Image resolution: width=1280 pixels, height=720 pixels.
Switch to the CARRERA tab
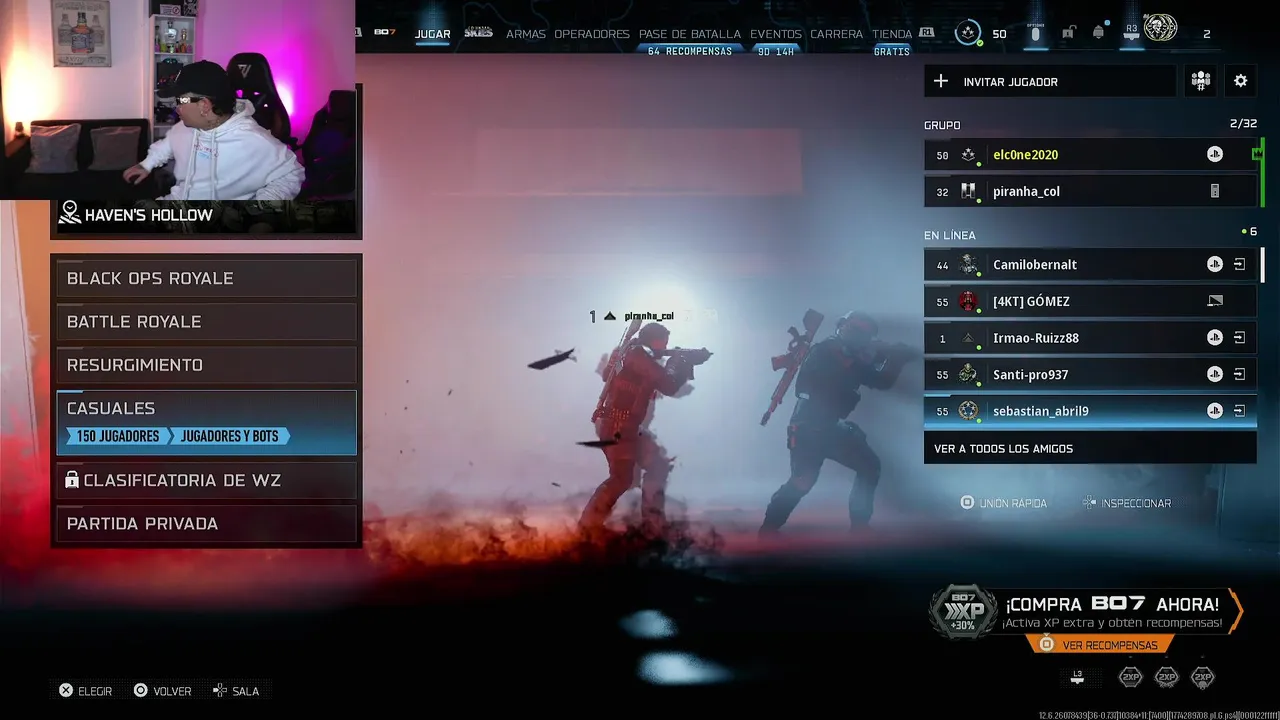(x=837, y=34)
